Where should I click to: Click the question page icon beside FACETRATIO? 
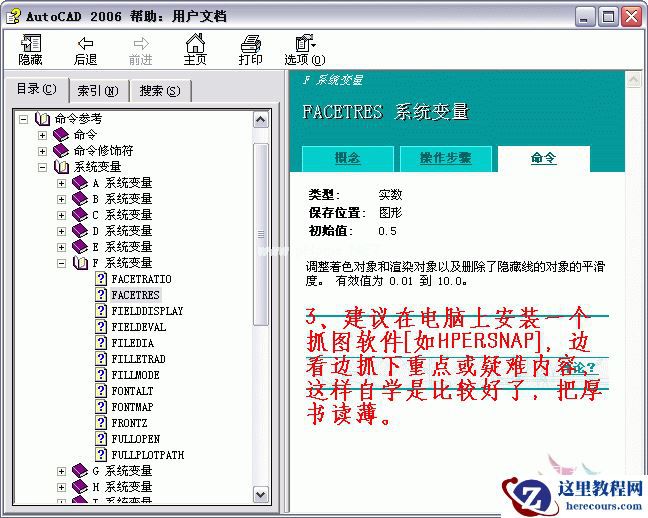point(101,279)
